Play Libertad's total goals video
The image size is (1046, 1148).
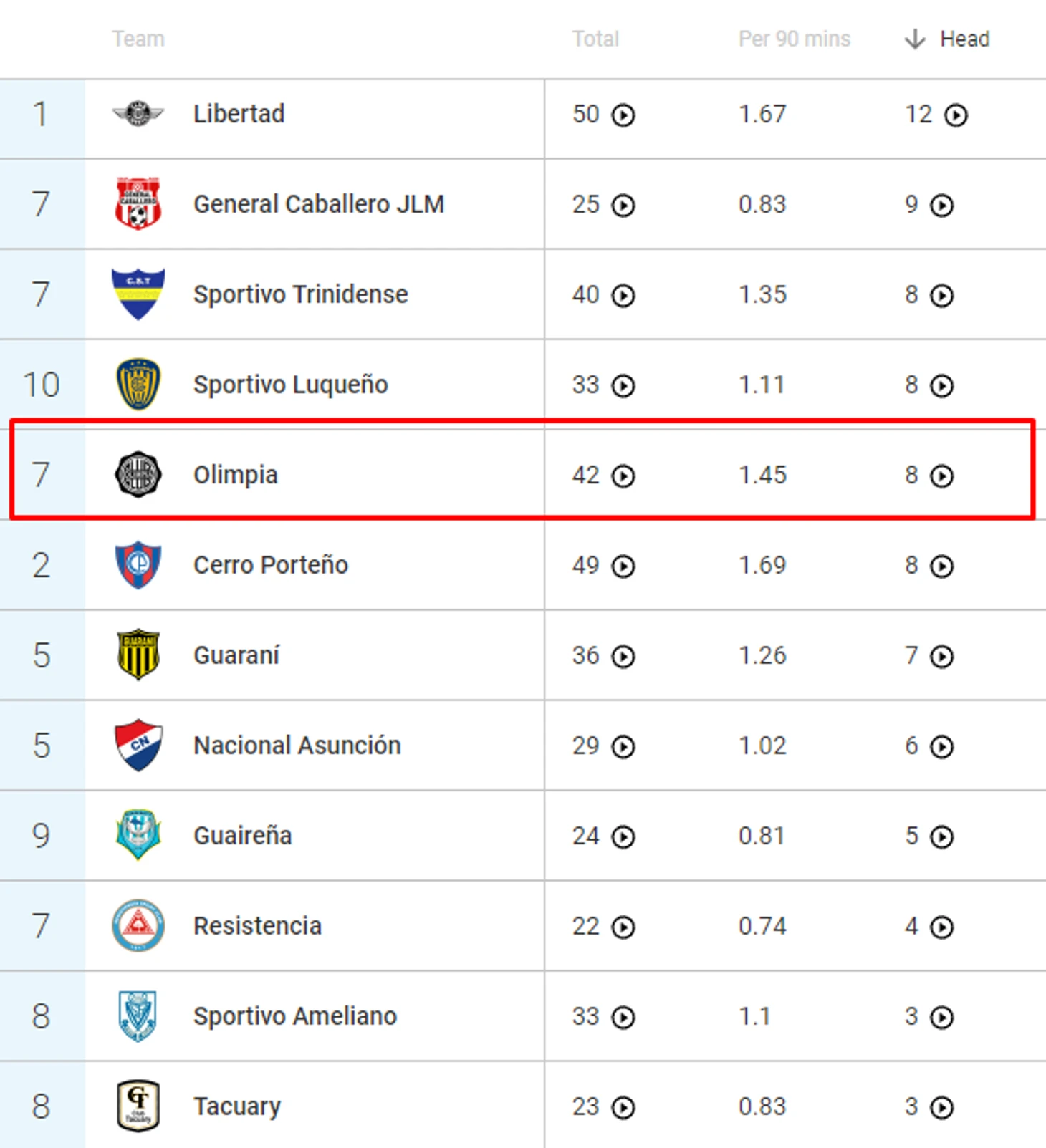tap(623, 115)
